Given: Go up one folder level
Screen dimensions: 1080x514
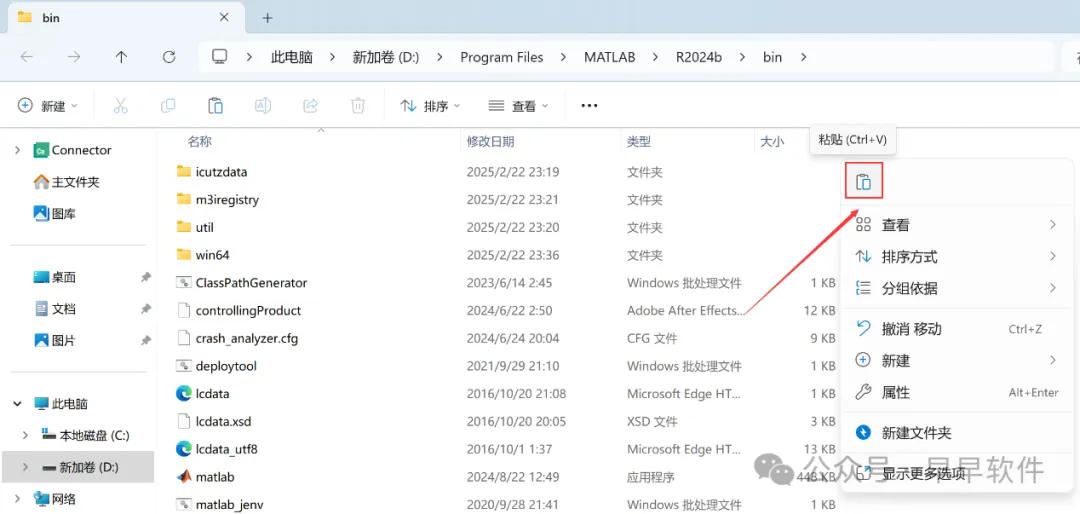Looking at the screenshot, I should pyautogui.click(x=121, y=57).
